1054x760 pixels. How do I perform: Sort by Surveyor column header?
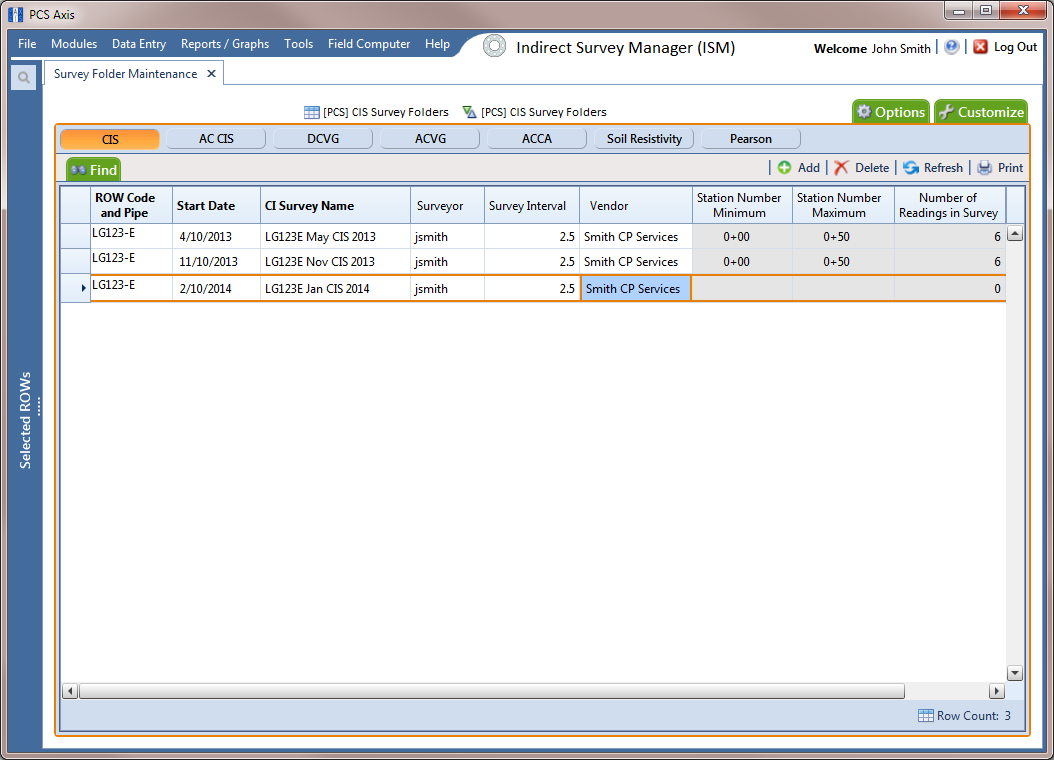pyautogui.click(x=447, y=205)
